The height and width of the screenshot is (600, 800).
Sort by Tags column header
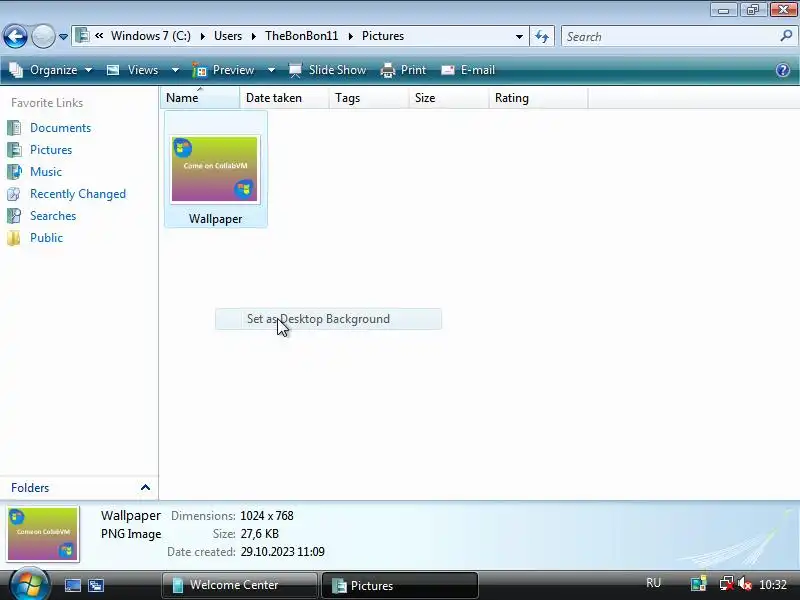368,98
